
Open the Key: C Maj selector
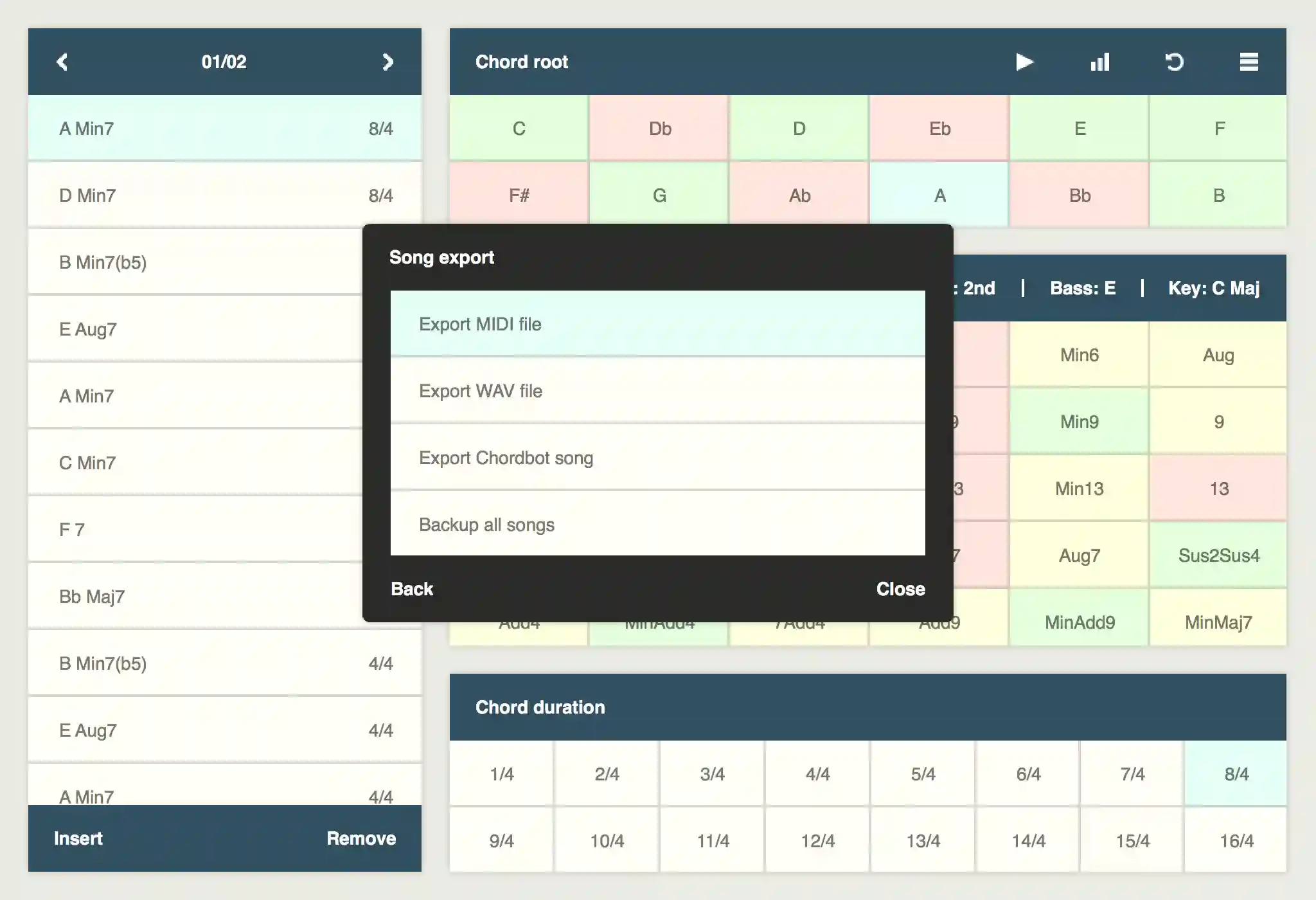(1213, 288)
